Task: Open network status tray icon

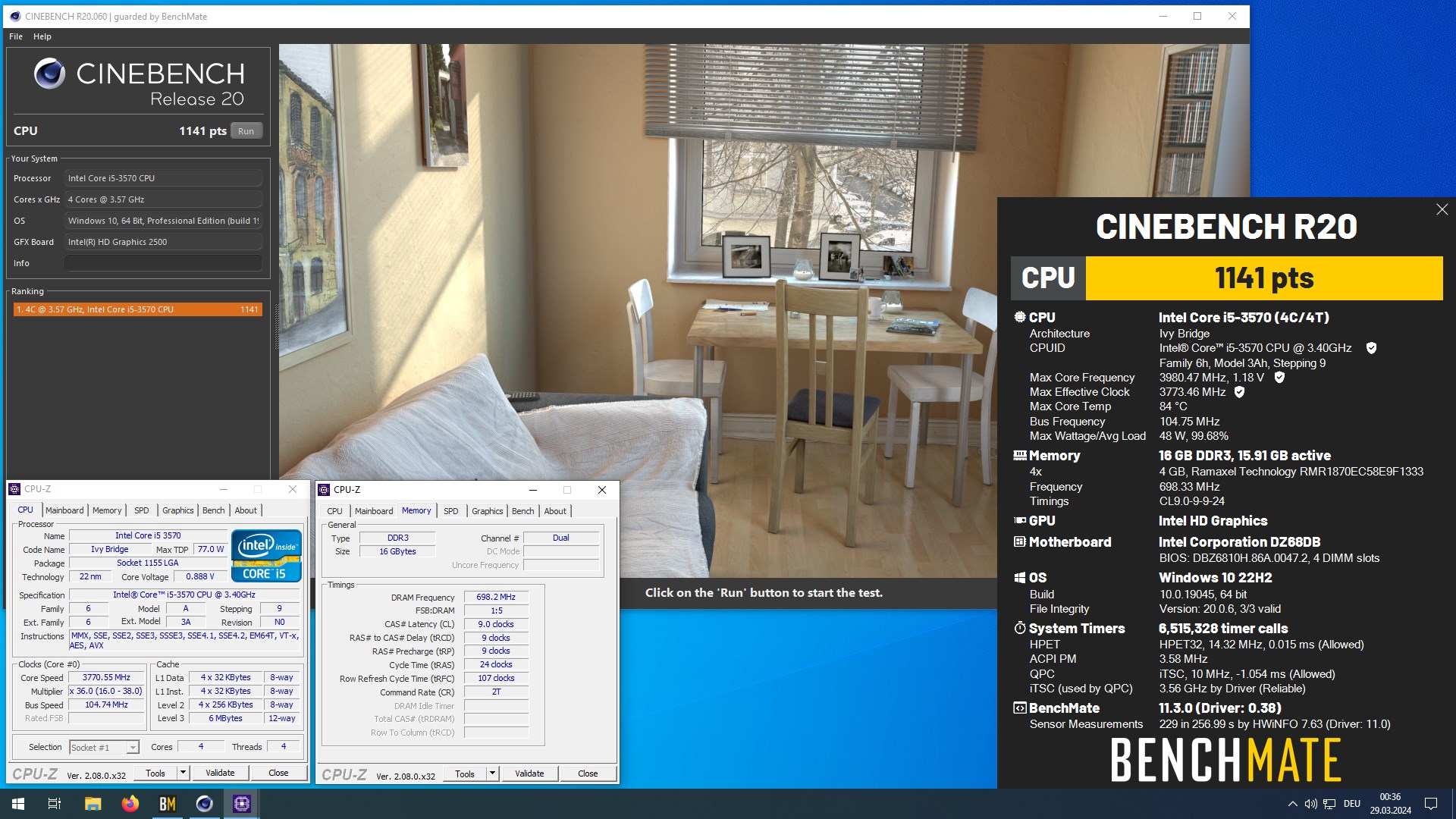Action: click(1329, 804)
